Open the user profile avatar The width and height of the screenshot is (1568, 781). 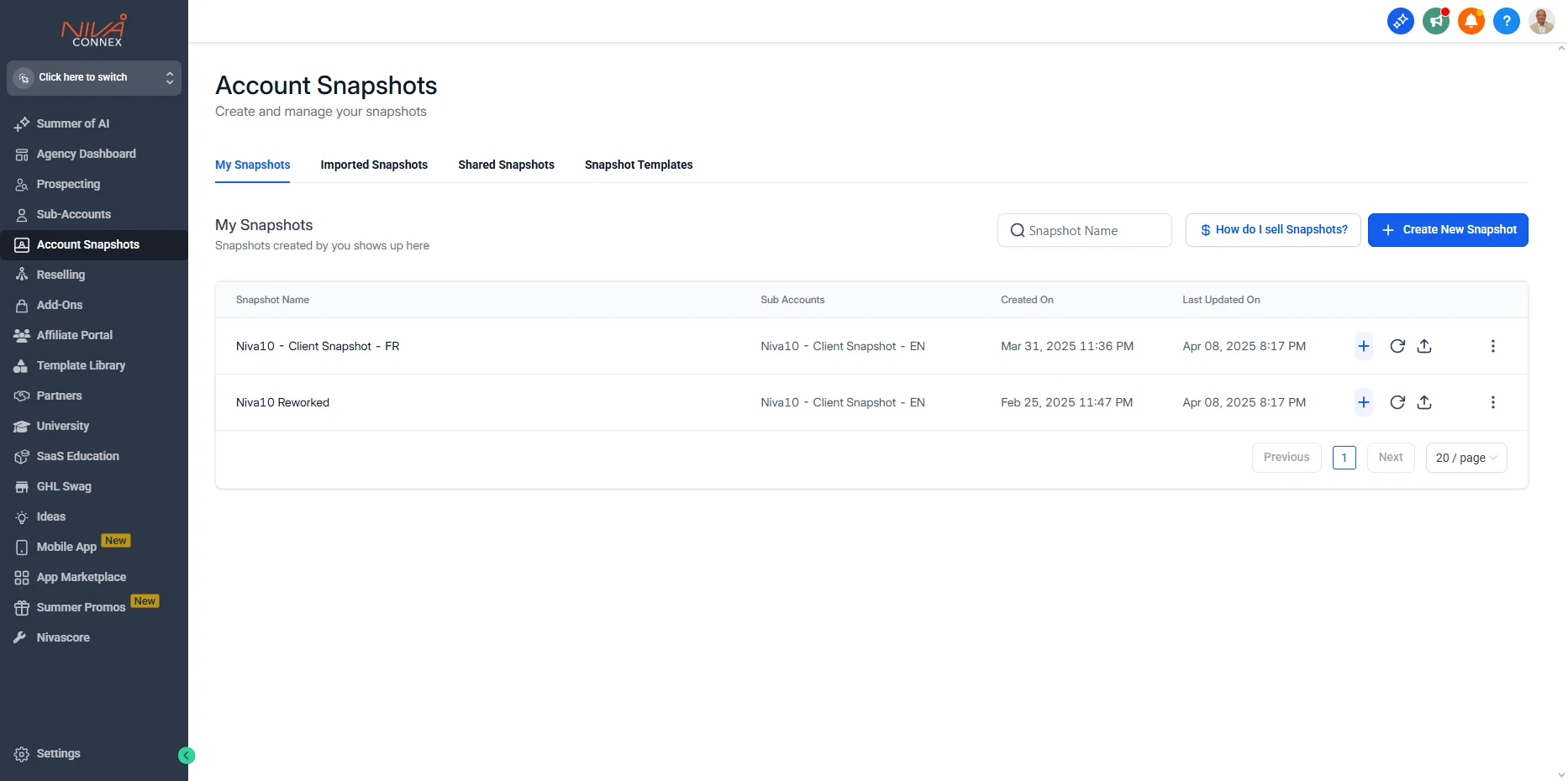(x=1542, y=21)
